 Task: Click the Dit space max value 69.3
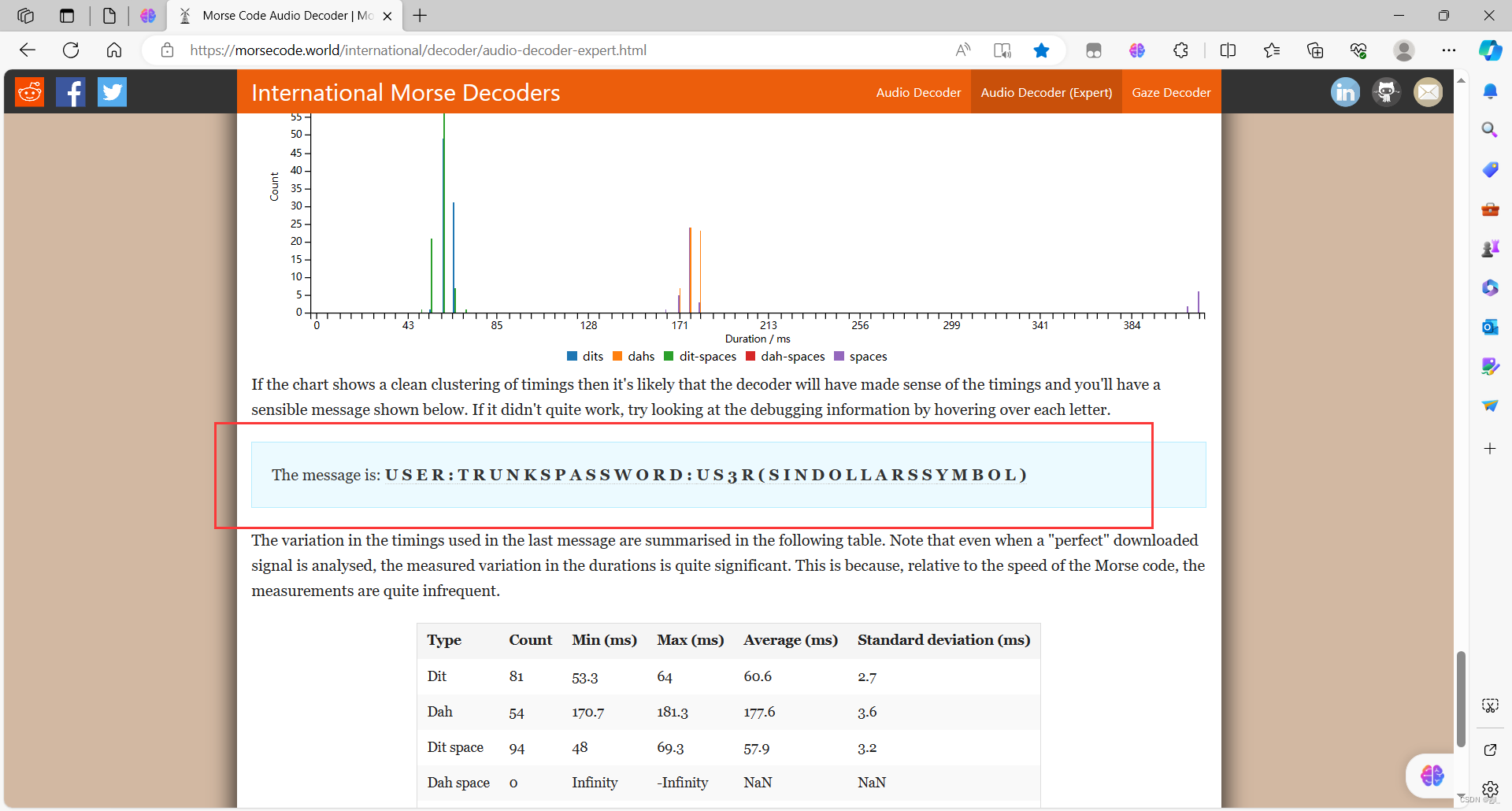[670, 747]
